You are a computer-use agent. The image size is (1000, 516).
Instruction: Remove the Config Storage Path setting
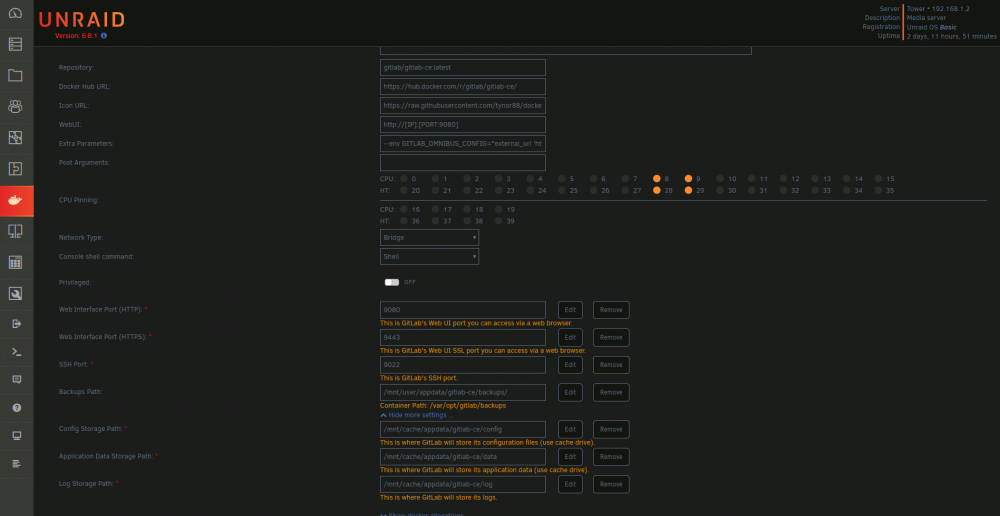(x=611, y=429)
